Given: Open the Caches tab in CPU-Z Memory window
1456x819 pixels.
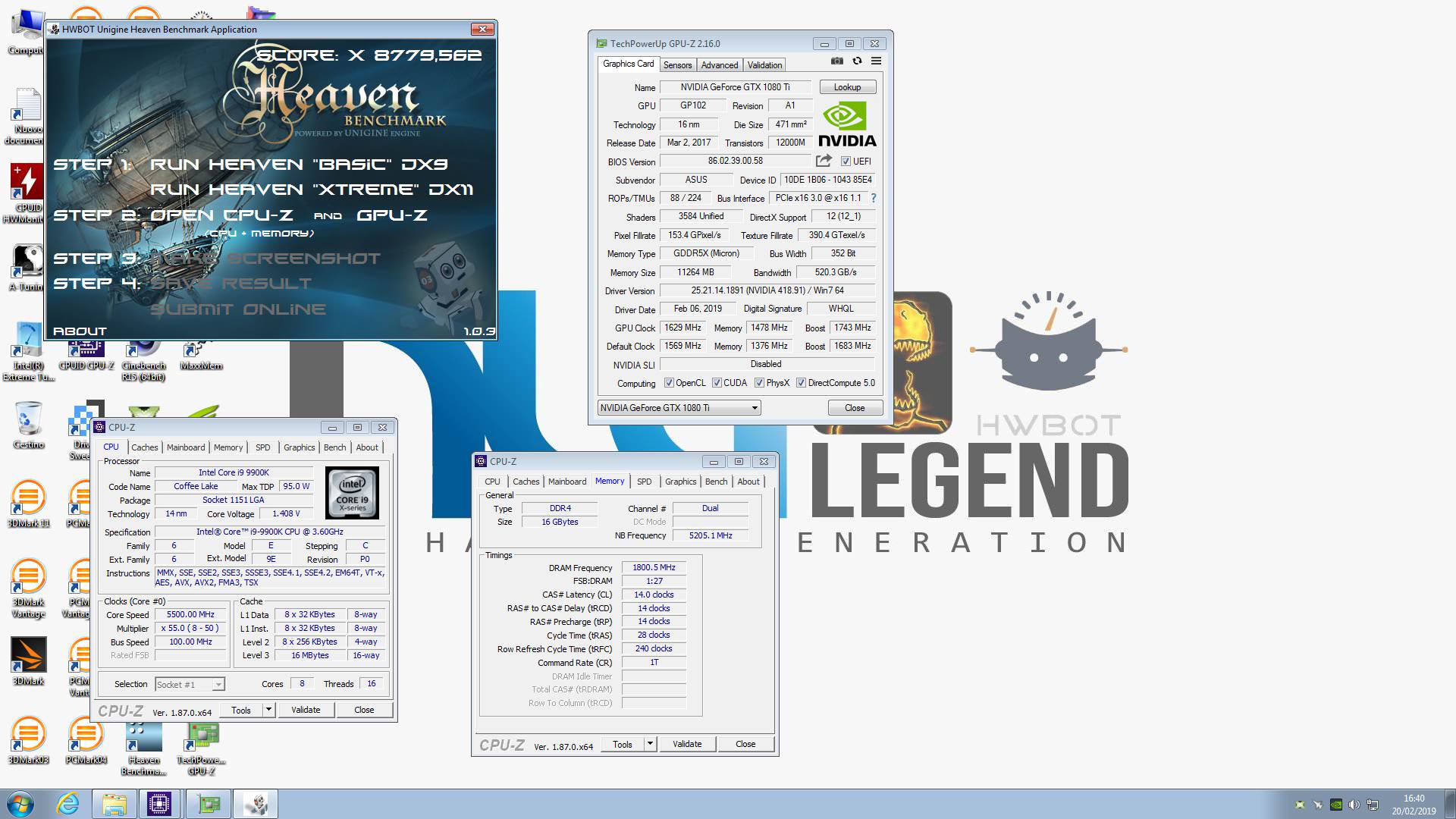Looking at the screenshot, I should tap(526, 482).
